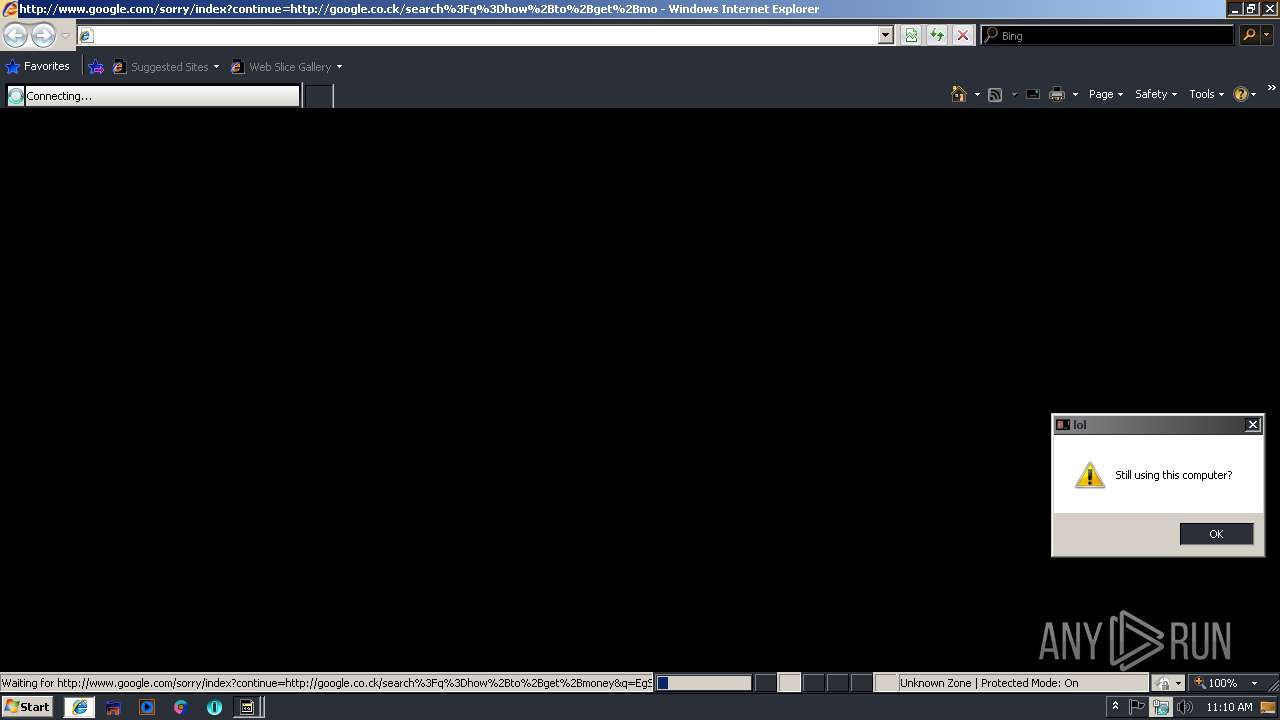Toggle Compatibility View broken-page icon
The image size is (1280, 720).
click(x=911, y=35)
